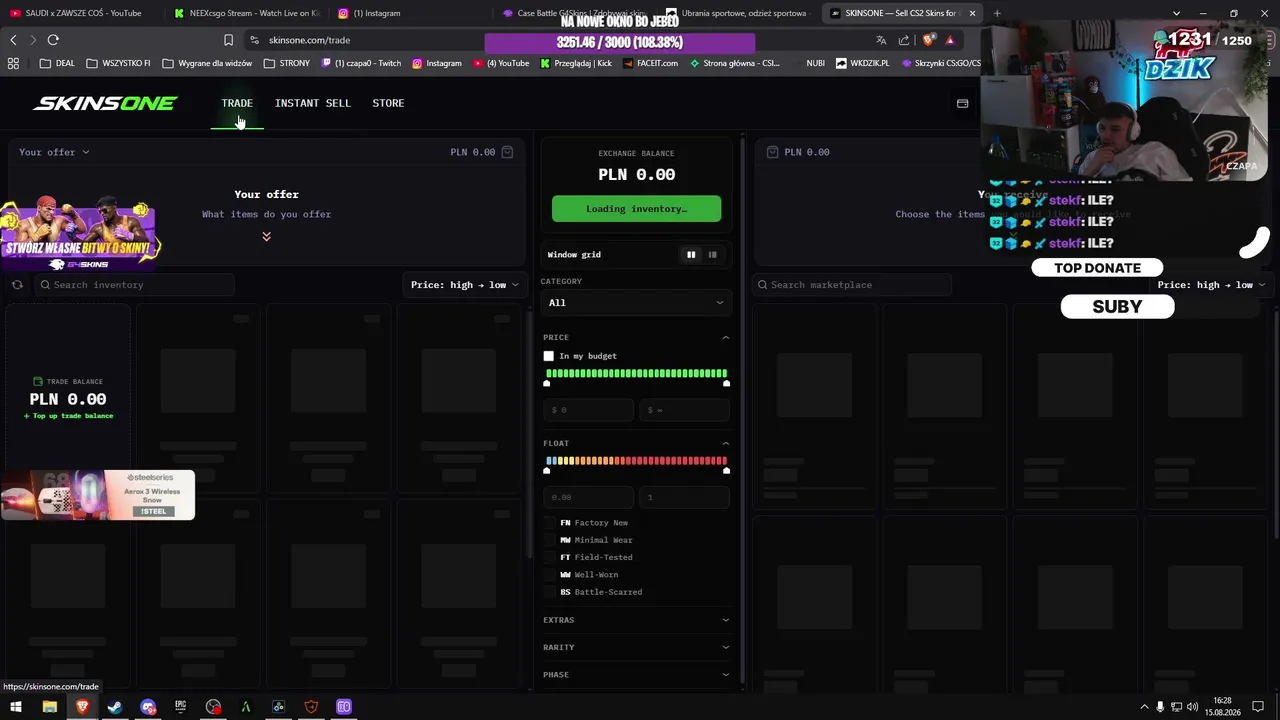Check the Well-Worn wear filter
This screenshot has width=1280, height=720.
tap(549, 575)
